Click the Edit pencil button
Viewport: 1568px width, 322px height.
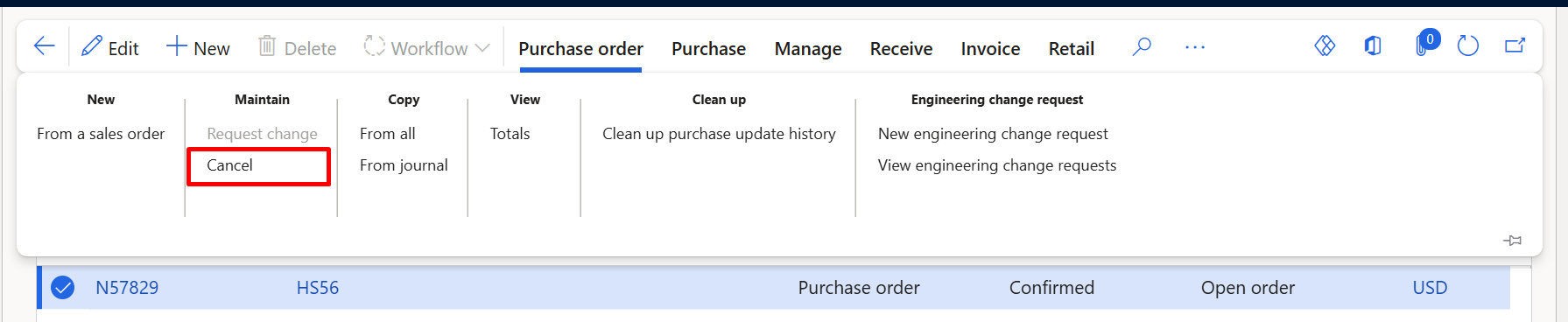point(110,48)
